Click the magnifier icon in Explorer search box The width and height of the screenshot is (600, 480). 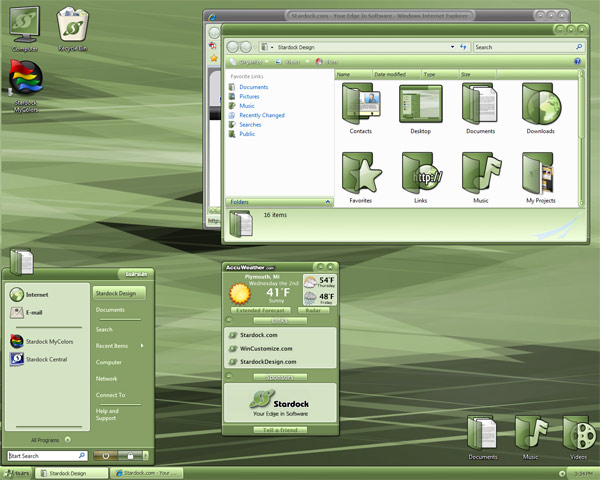pyautogui.click(x=579, y=47)
